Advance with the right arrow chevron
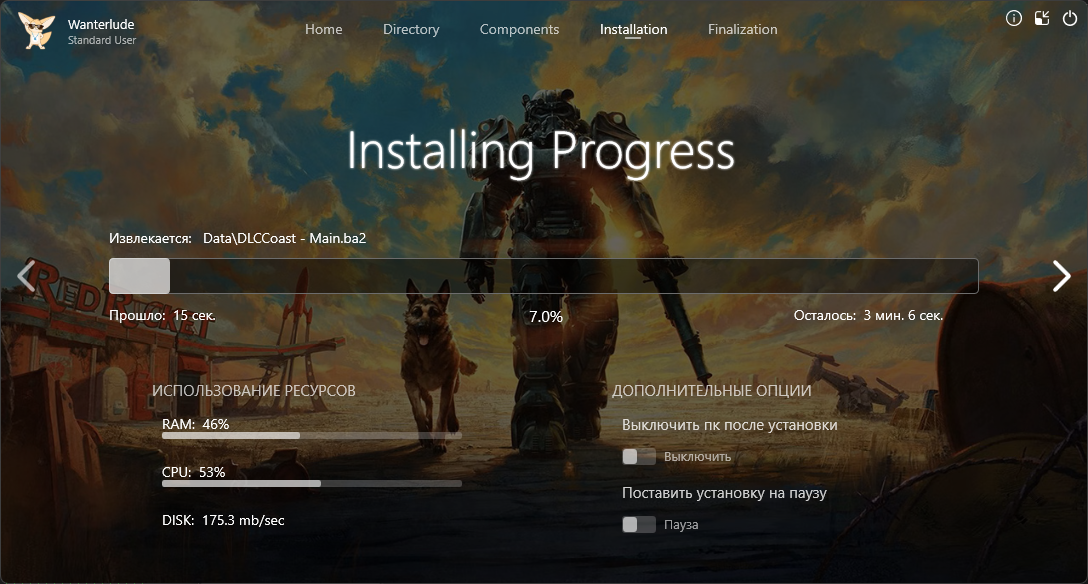Viewport: 1088px width, 584px height. tap(1061, 276)
